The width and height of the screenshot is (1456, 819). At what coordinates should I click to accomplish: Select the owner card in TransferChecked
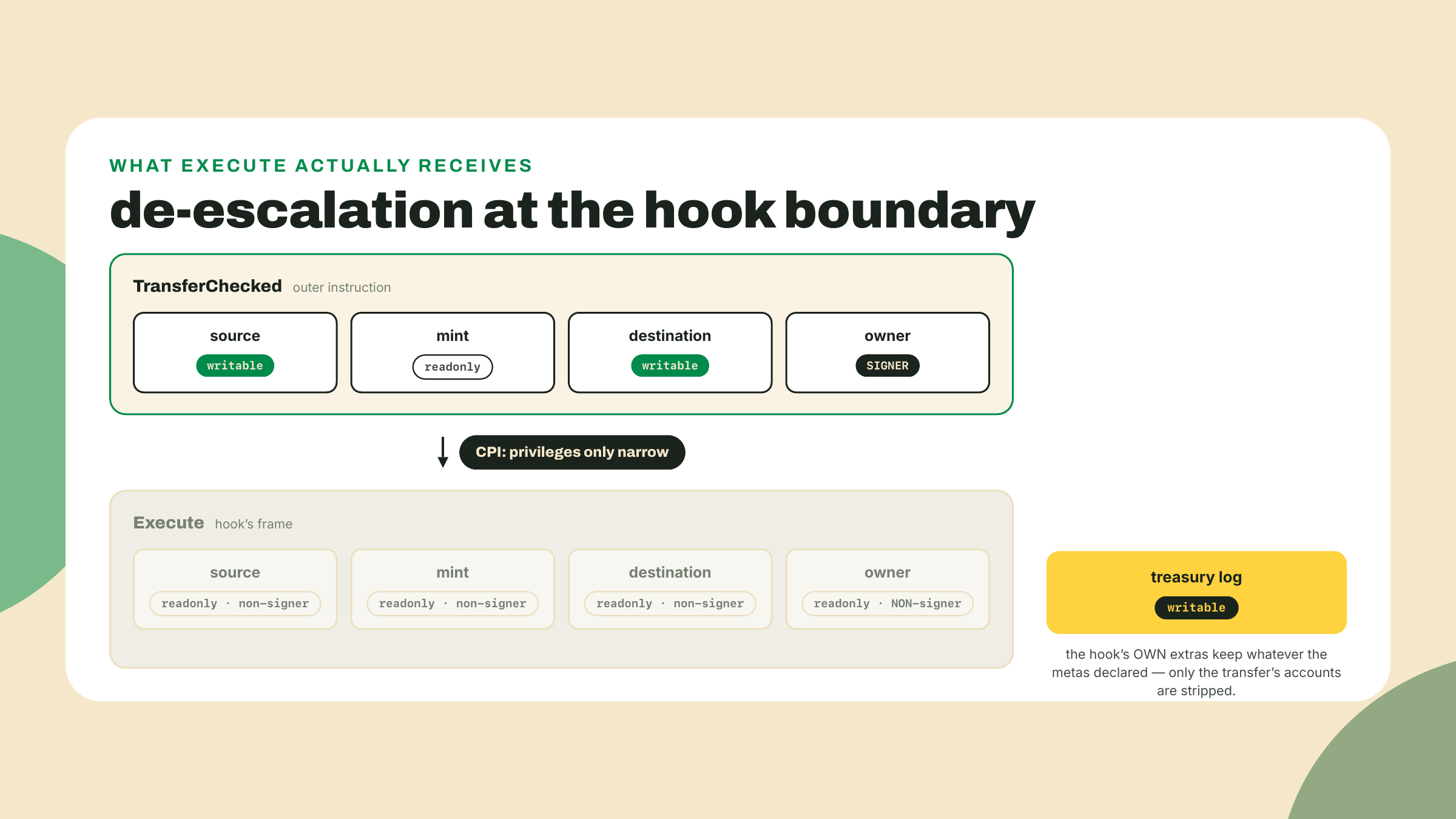(888, 352)
